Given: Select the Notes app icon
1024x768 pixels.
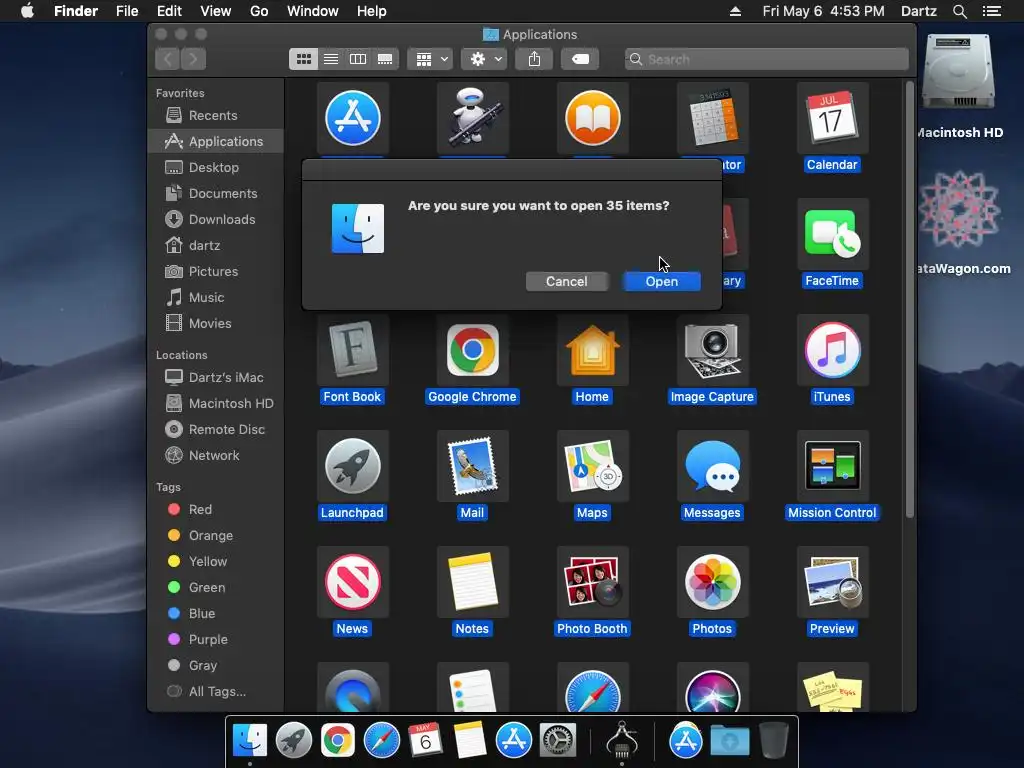Looking at the screenshot, I should tap(473, 582).
